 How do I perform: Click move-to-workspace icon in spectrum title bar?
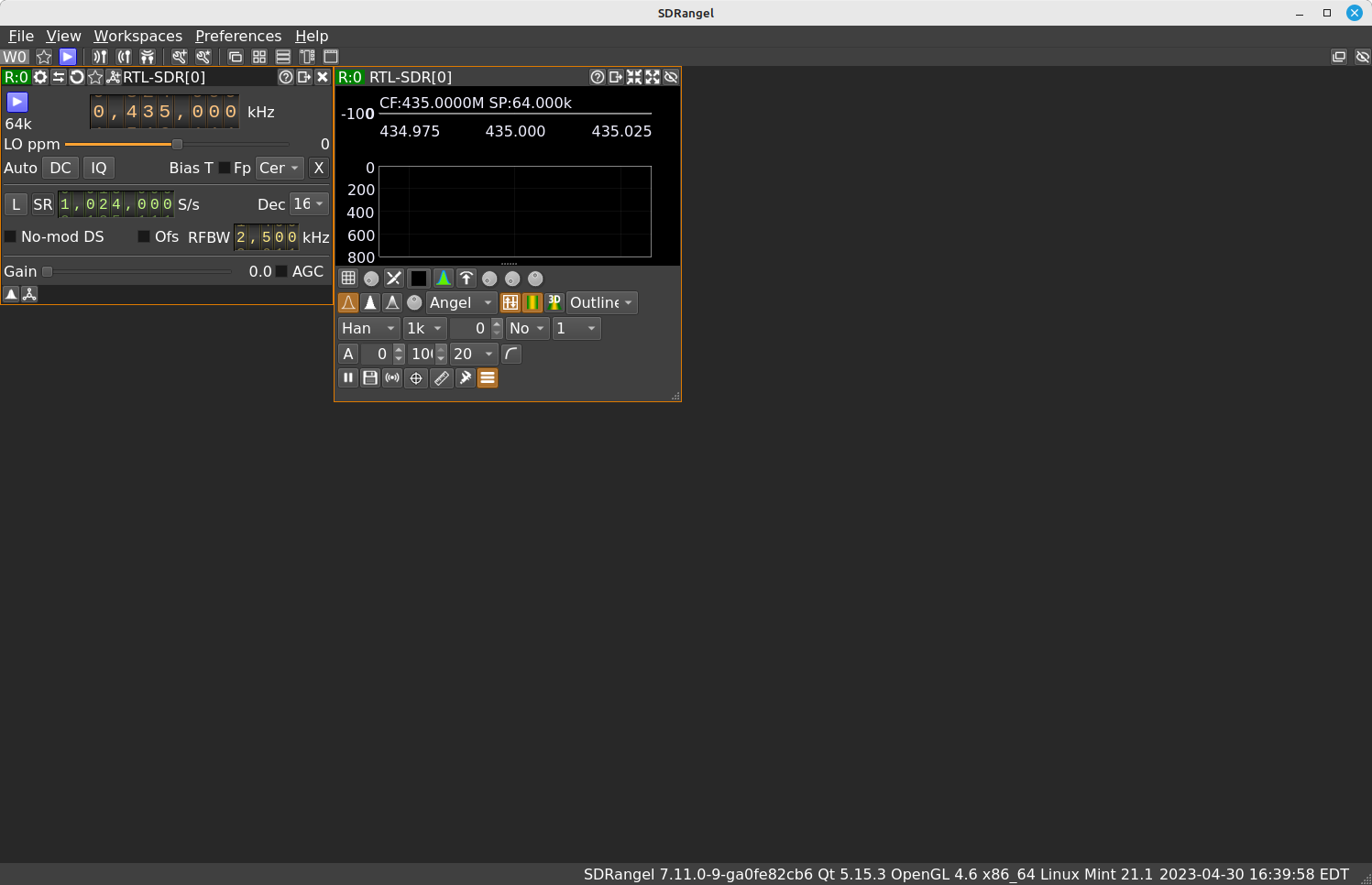616,77
